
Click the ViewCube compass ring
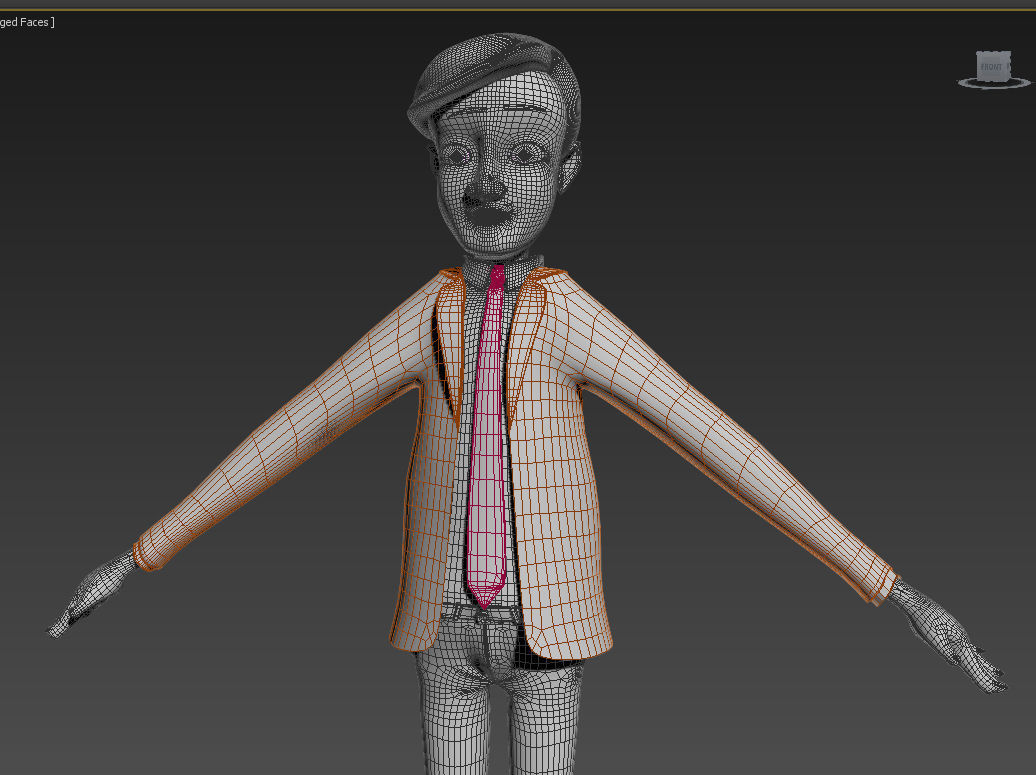965,84
